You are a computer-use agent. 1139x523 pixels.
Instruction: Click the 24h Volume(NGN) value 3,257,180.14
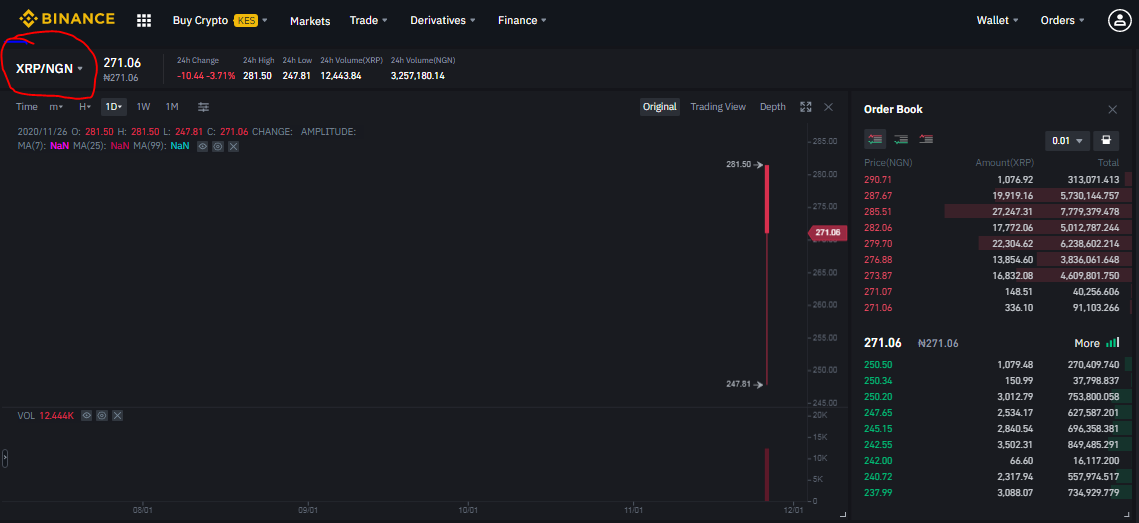point(418,76)
